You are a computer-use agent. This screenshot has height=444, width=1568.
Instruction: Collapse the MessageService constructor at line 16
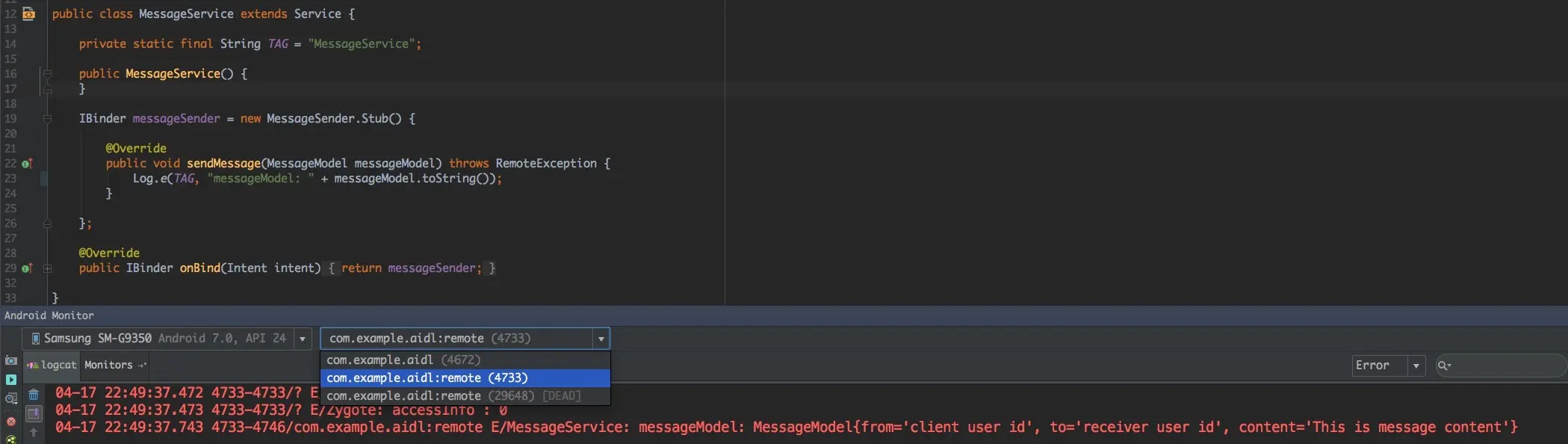pos(47,73)
